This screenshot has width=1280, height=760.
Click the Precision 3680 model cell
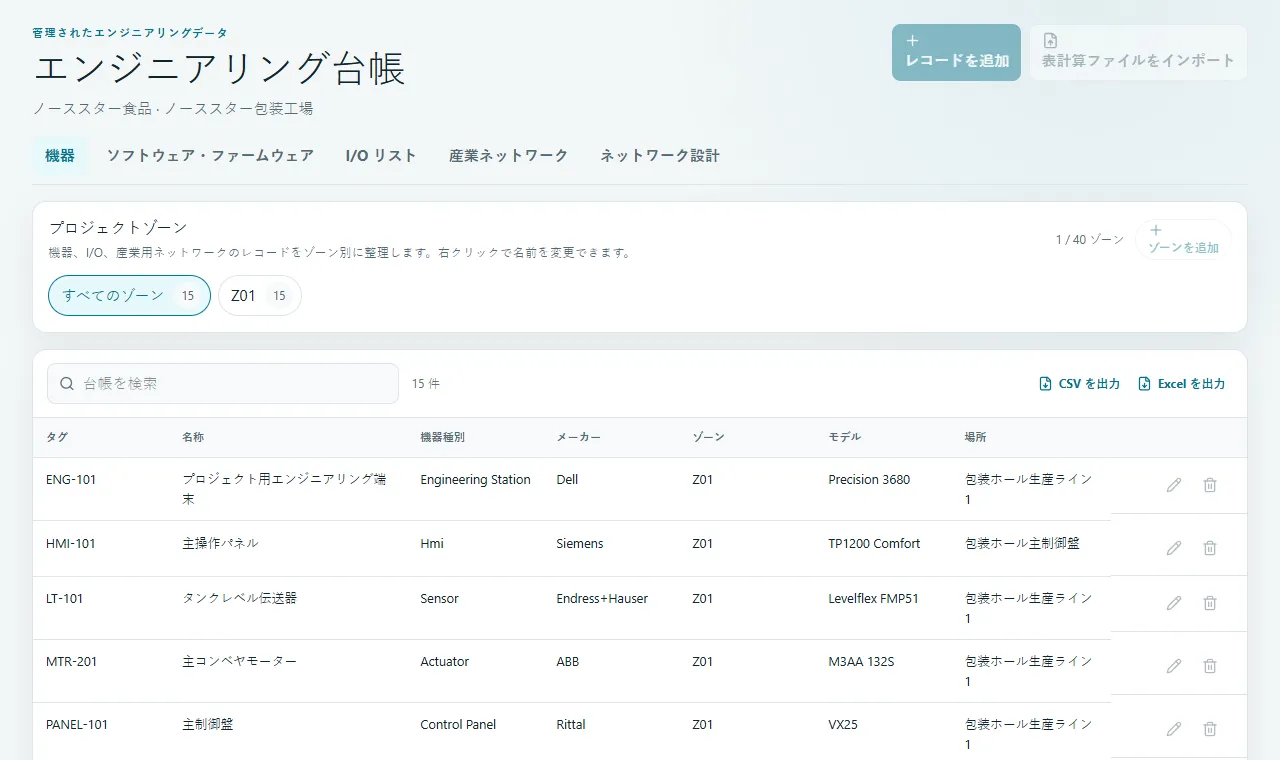click(x=869, y=480)
